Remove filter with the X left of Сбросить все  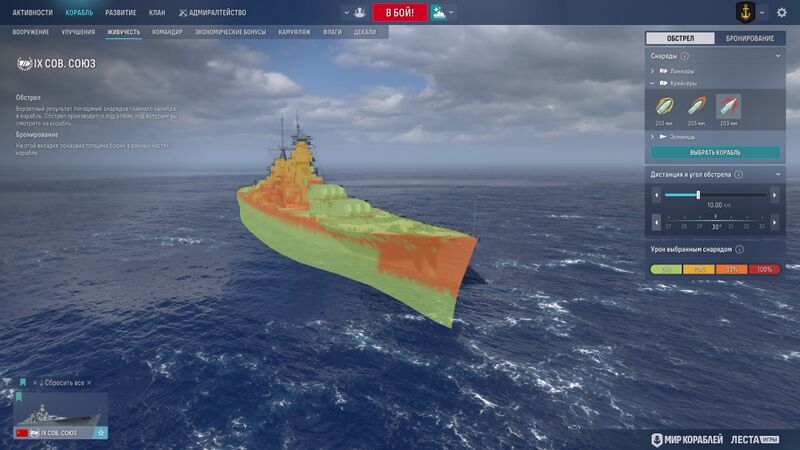(x=35, y=383)
